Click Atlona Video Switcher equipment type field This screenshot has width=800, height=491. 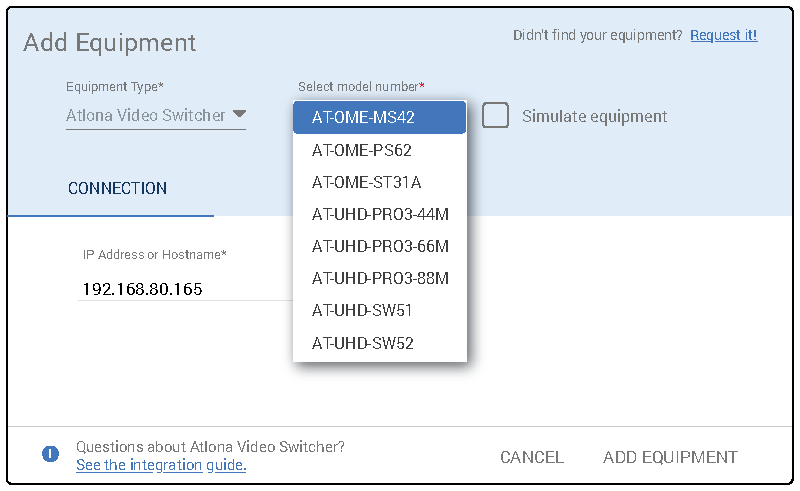[146, 115]
